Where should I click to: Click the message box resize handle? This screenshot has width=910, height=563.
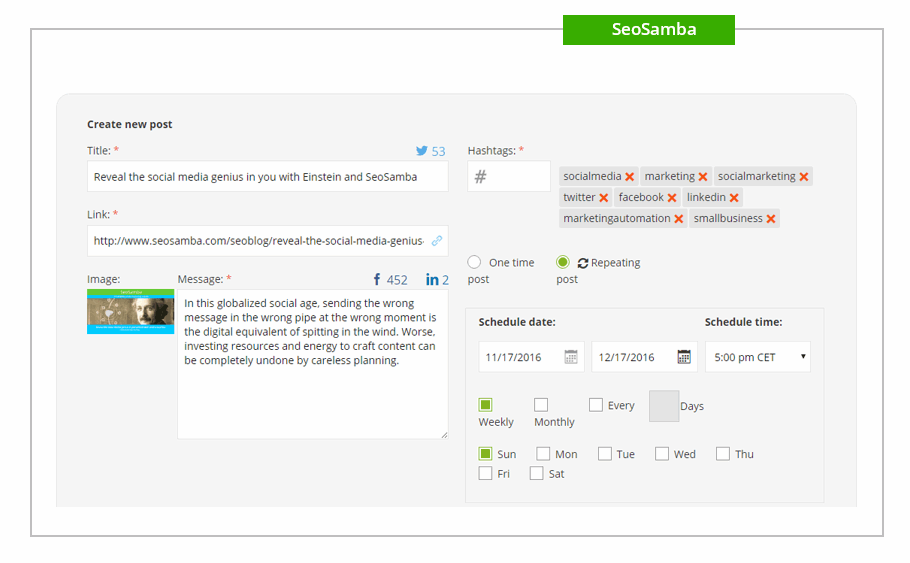coord(444,435)
